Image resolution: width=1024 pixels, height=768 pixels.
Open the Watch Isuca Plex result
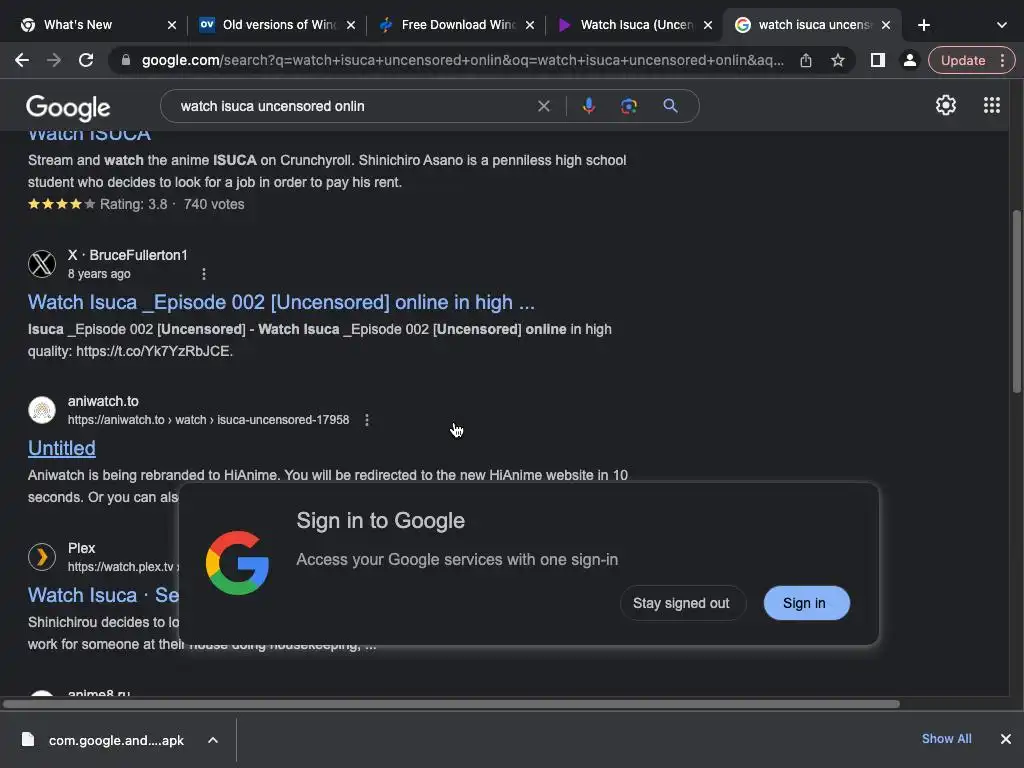(x=103, y=595)
